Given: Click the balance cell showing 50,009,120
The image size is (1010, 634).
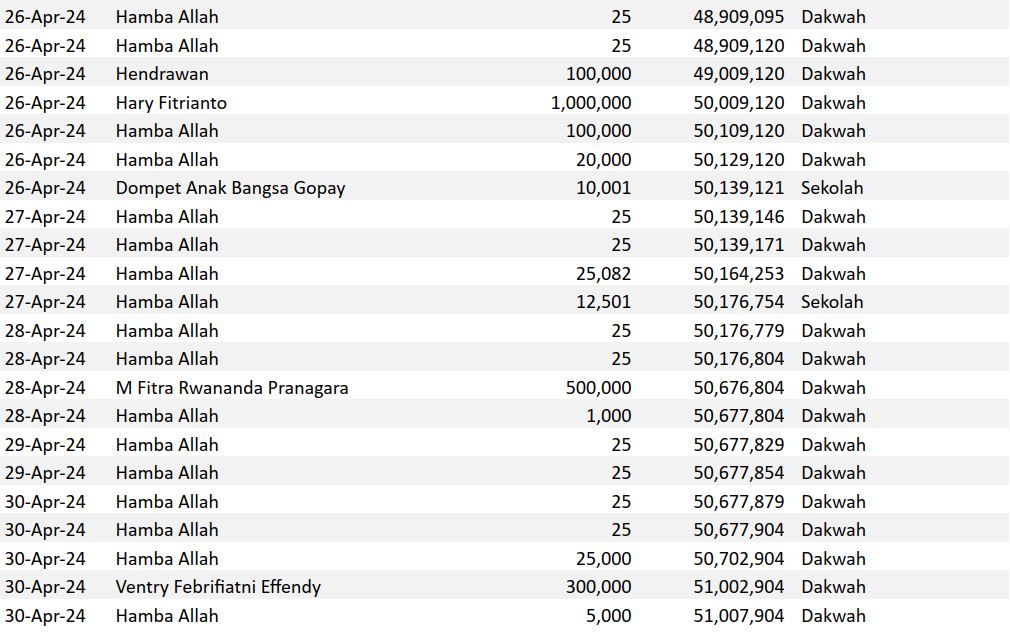Looking at the screenshot, I should pos(739,103).
